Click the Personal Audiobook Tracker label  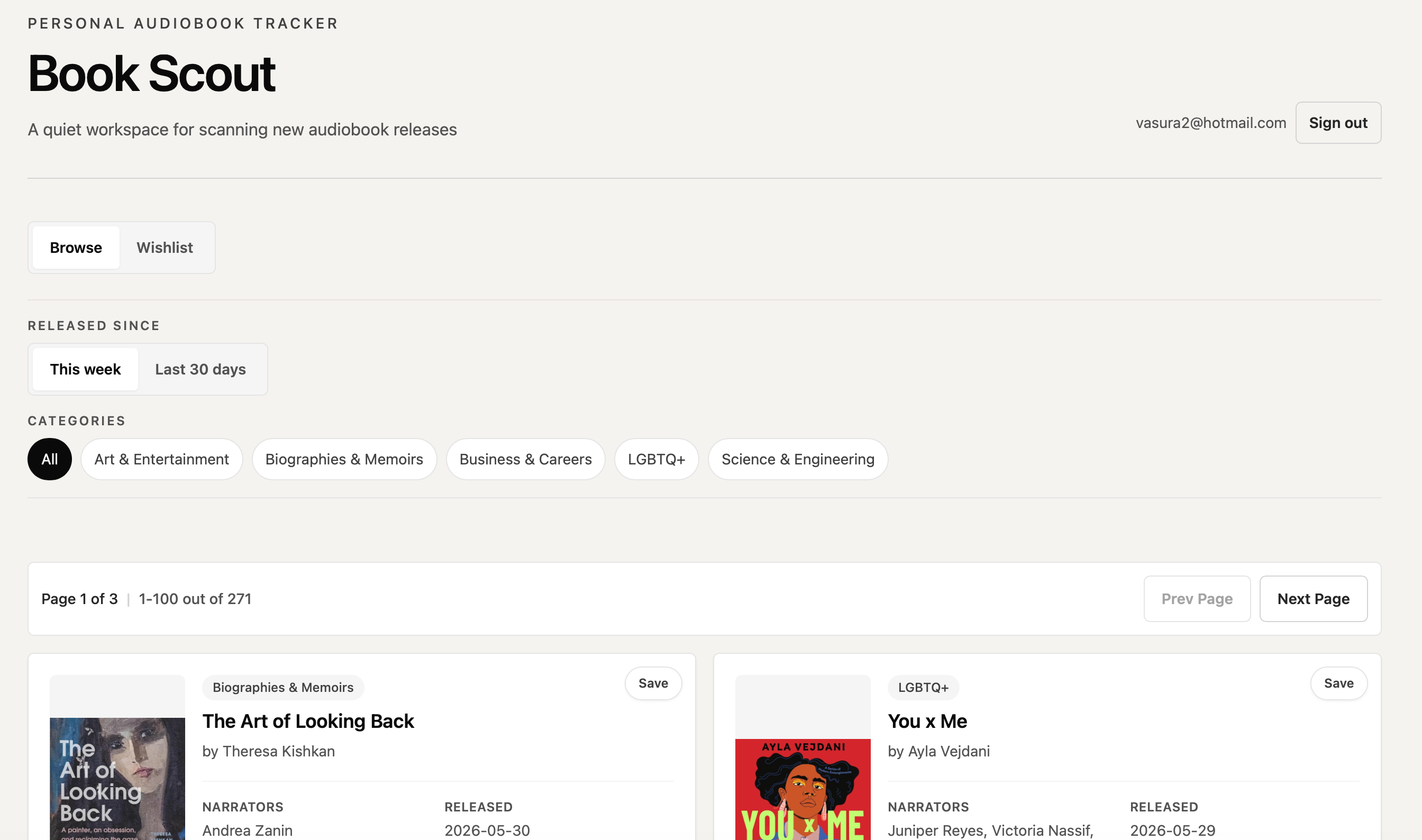click(x=183, y=23)
